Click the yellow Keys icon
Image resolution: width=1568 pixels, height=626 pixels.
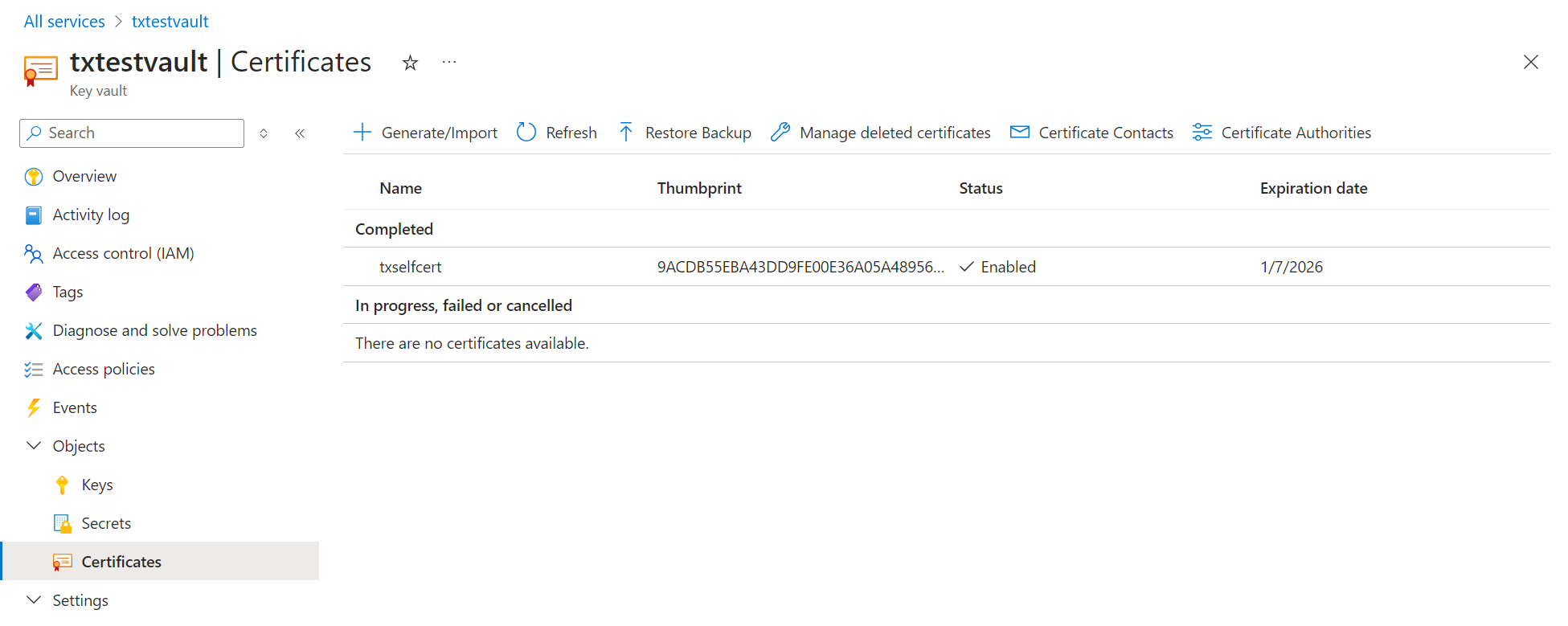point(63,485)
